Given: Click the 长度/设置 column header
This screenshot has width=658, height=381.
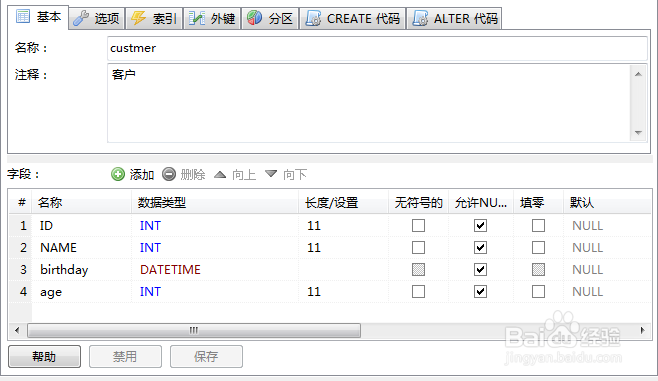Looking at the screenshot, I should click(343, 203).
